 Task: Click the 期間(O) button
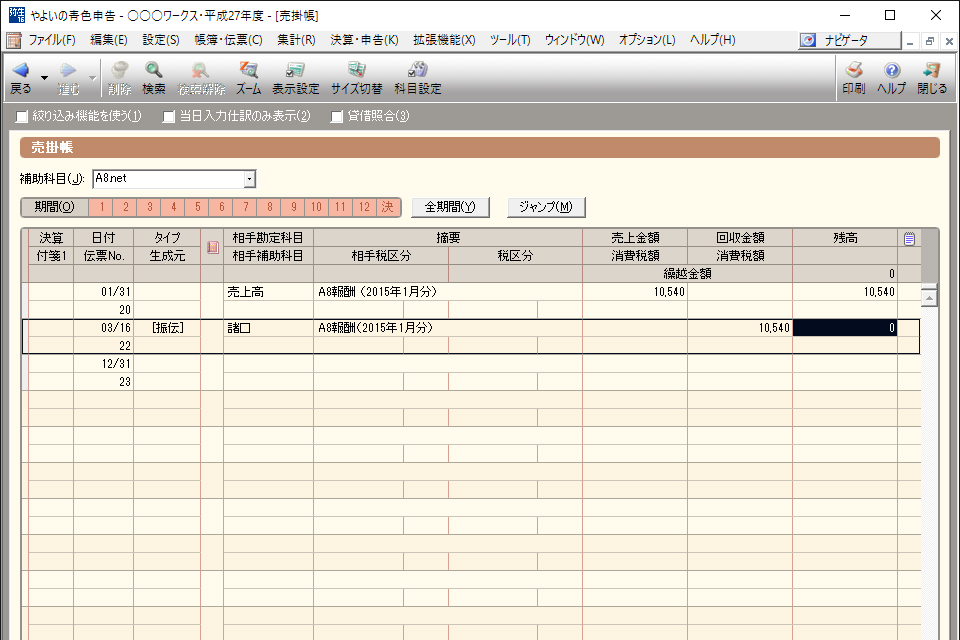54,207
